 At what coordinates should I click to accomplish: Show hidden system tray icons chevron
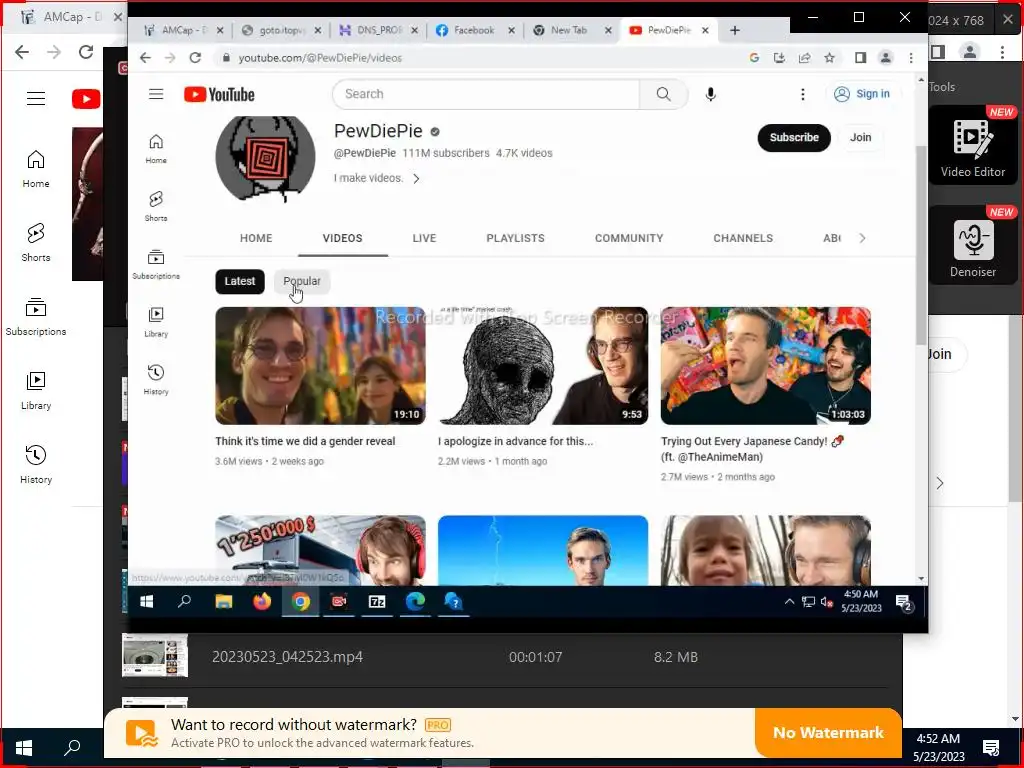coord(789,601)
